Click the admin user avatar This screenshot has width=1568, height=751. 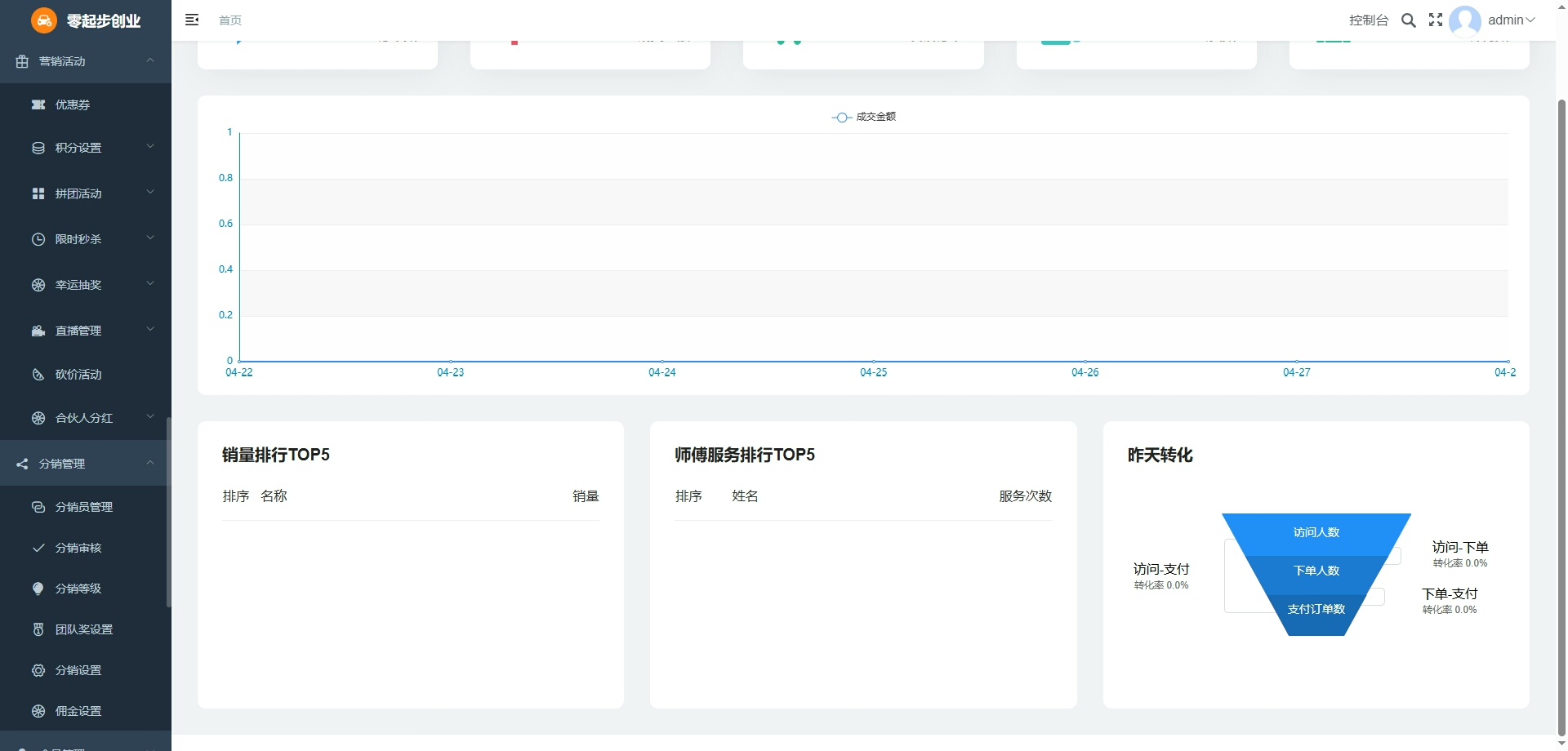pyautogui.click(x=1465, y=20)
